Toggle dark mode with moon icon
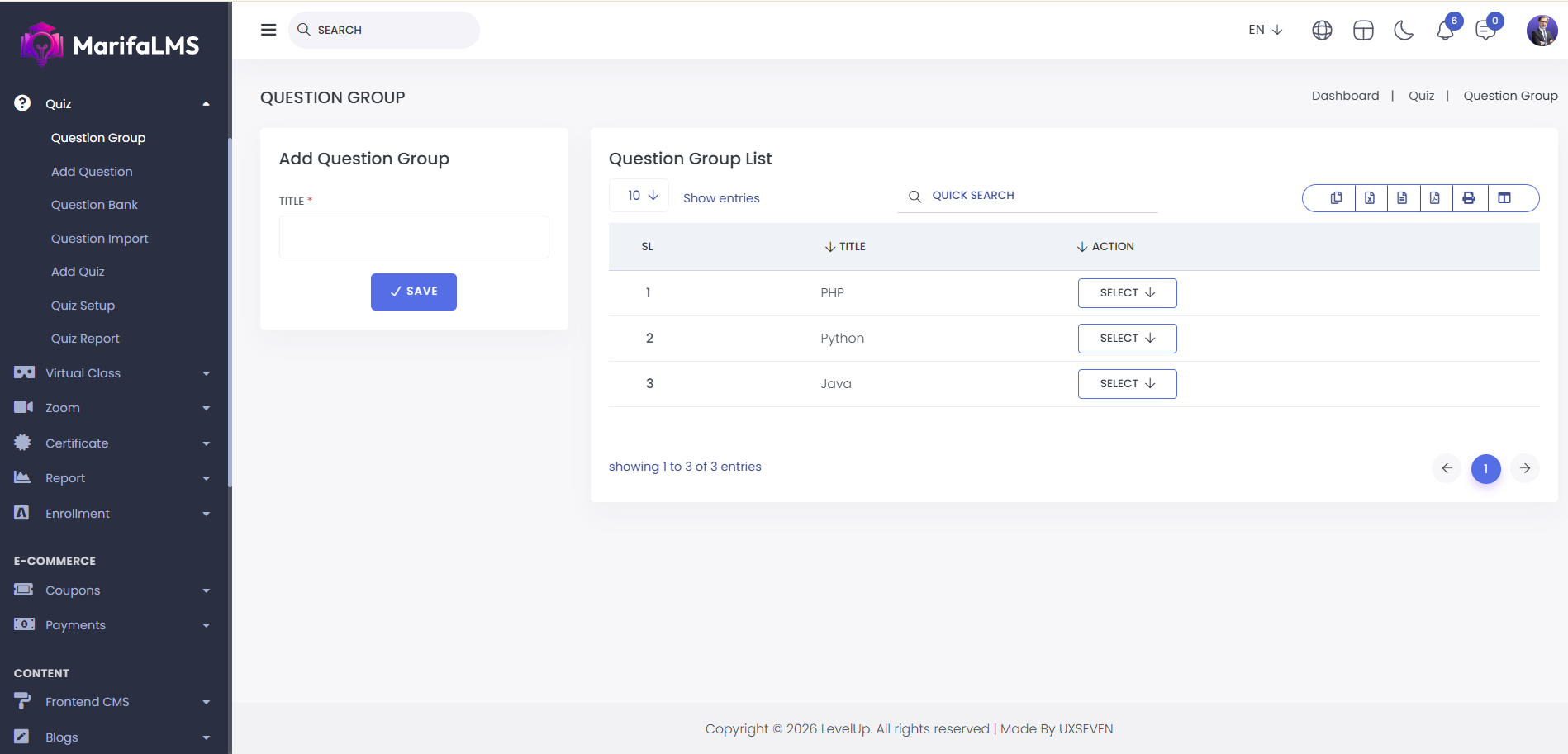Viewport: 1568px width, 754px height. 1404,31
